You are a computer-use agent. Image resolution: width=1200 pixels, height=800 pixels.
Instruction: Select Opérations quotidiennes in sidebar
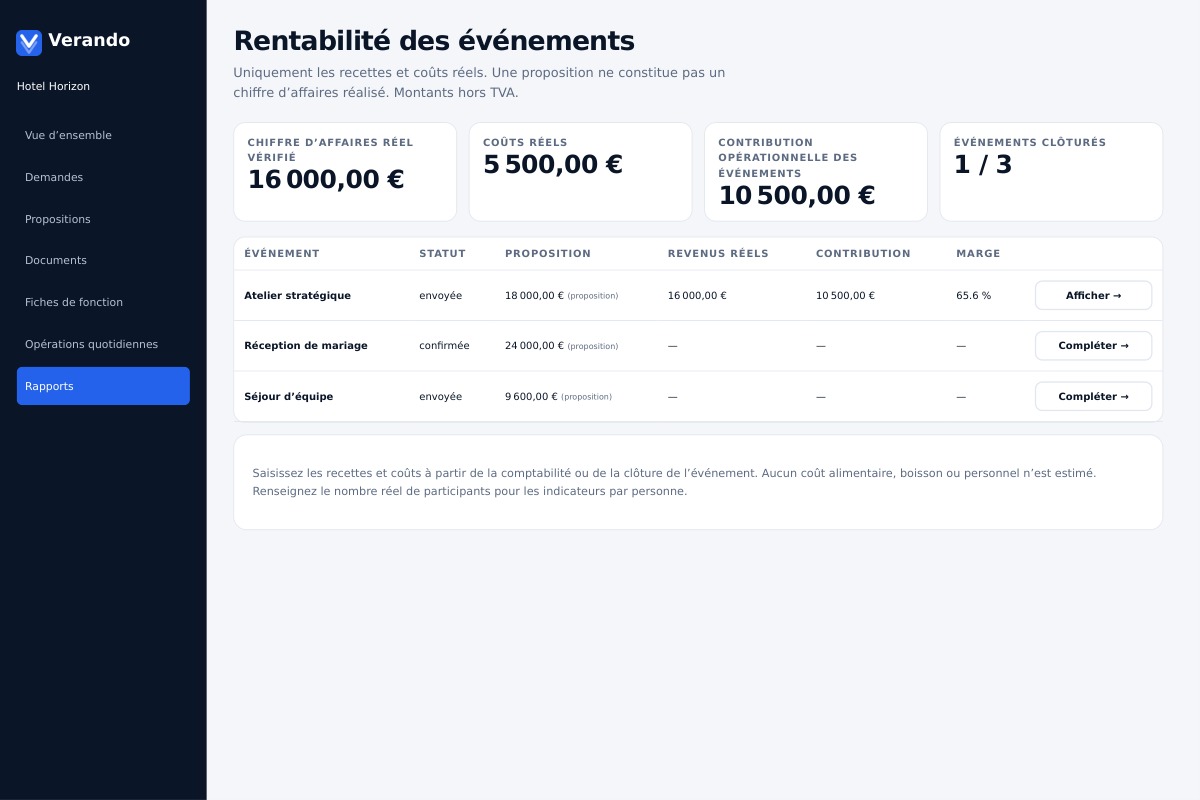pos(103,344)
